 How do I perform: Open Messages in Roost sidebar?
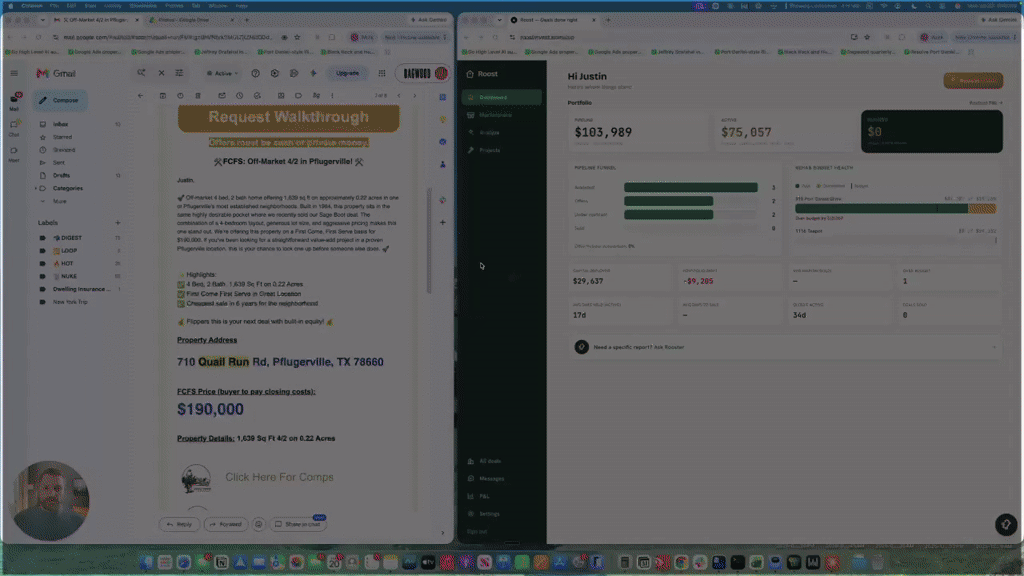pyautogui.click(x=502, y=479)
